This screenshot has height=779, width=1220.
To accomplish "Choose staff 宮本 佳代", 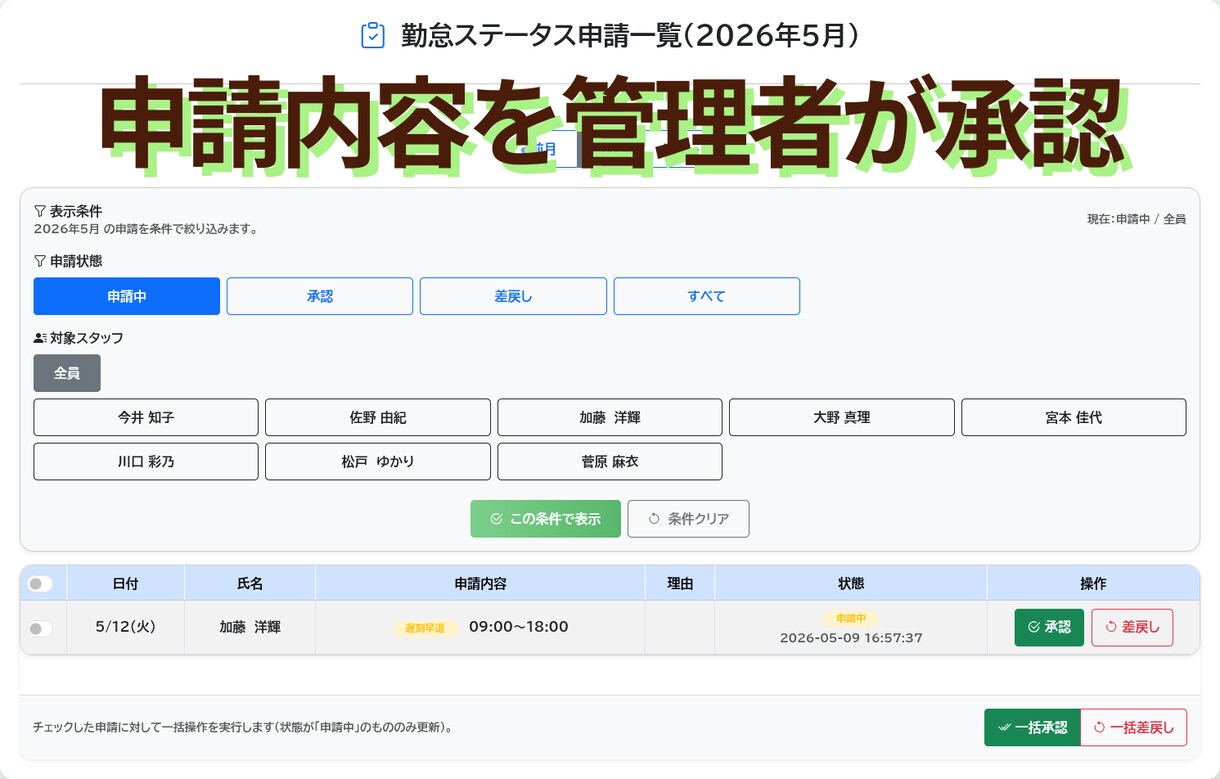I will click(x=1074, y=417).
